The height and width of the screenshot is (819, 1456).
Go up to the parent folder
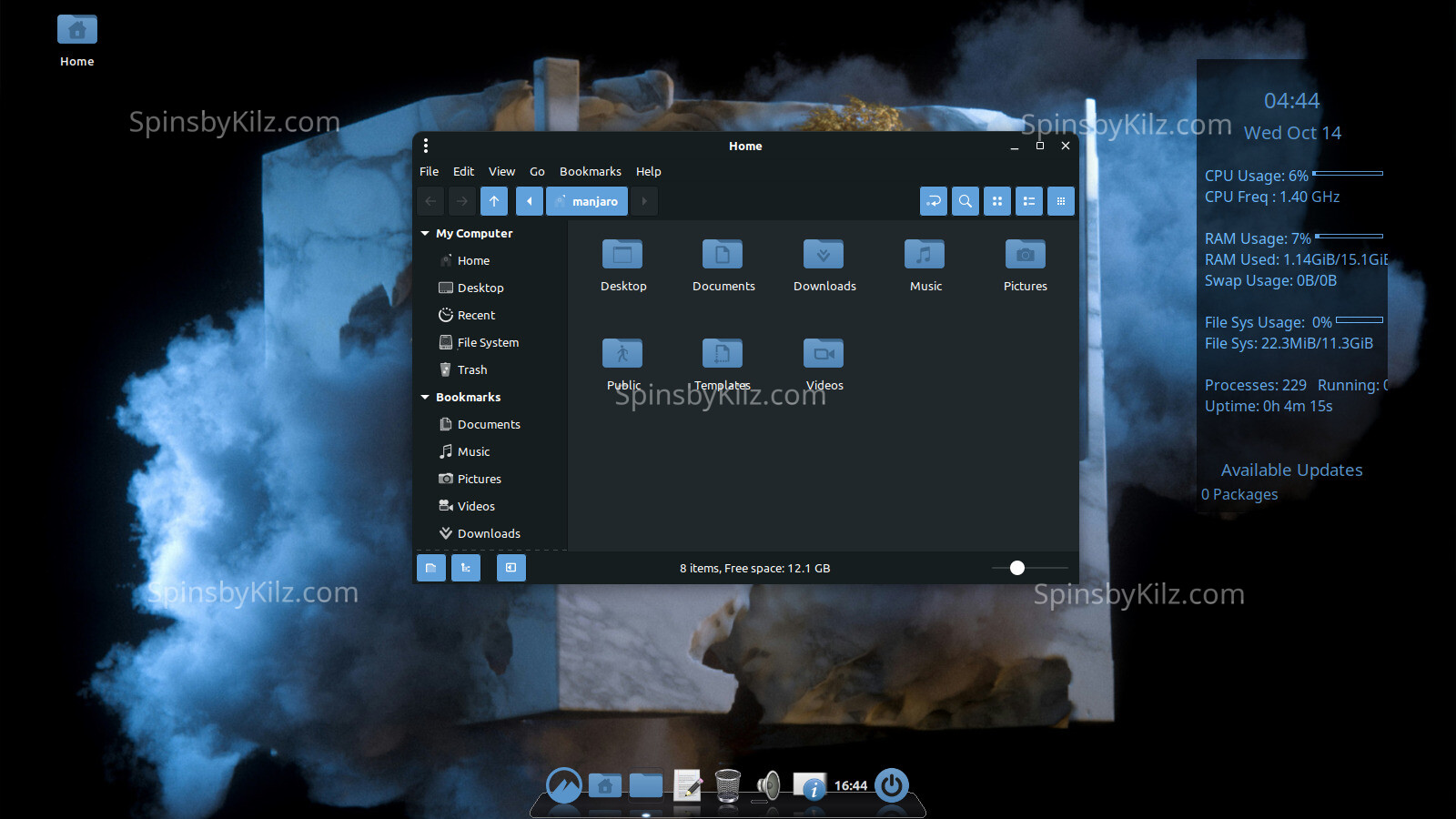click(494, 201)
